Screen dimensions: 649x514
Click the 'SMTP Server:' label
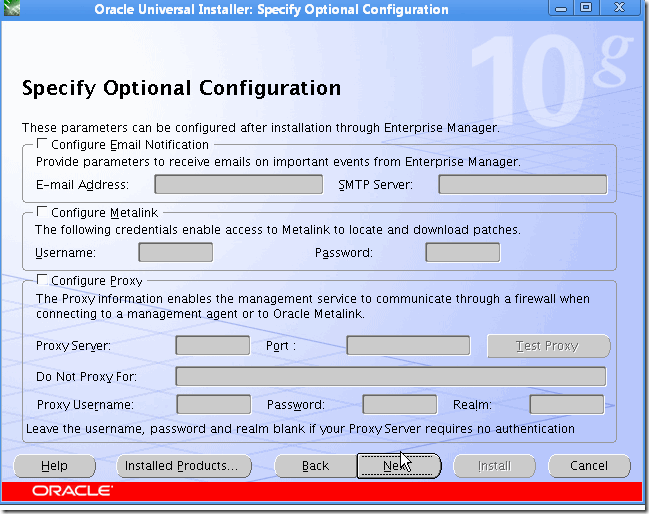click(375, 185)
